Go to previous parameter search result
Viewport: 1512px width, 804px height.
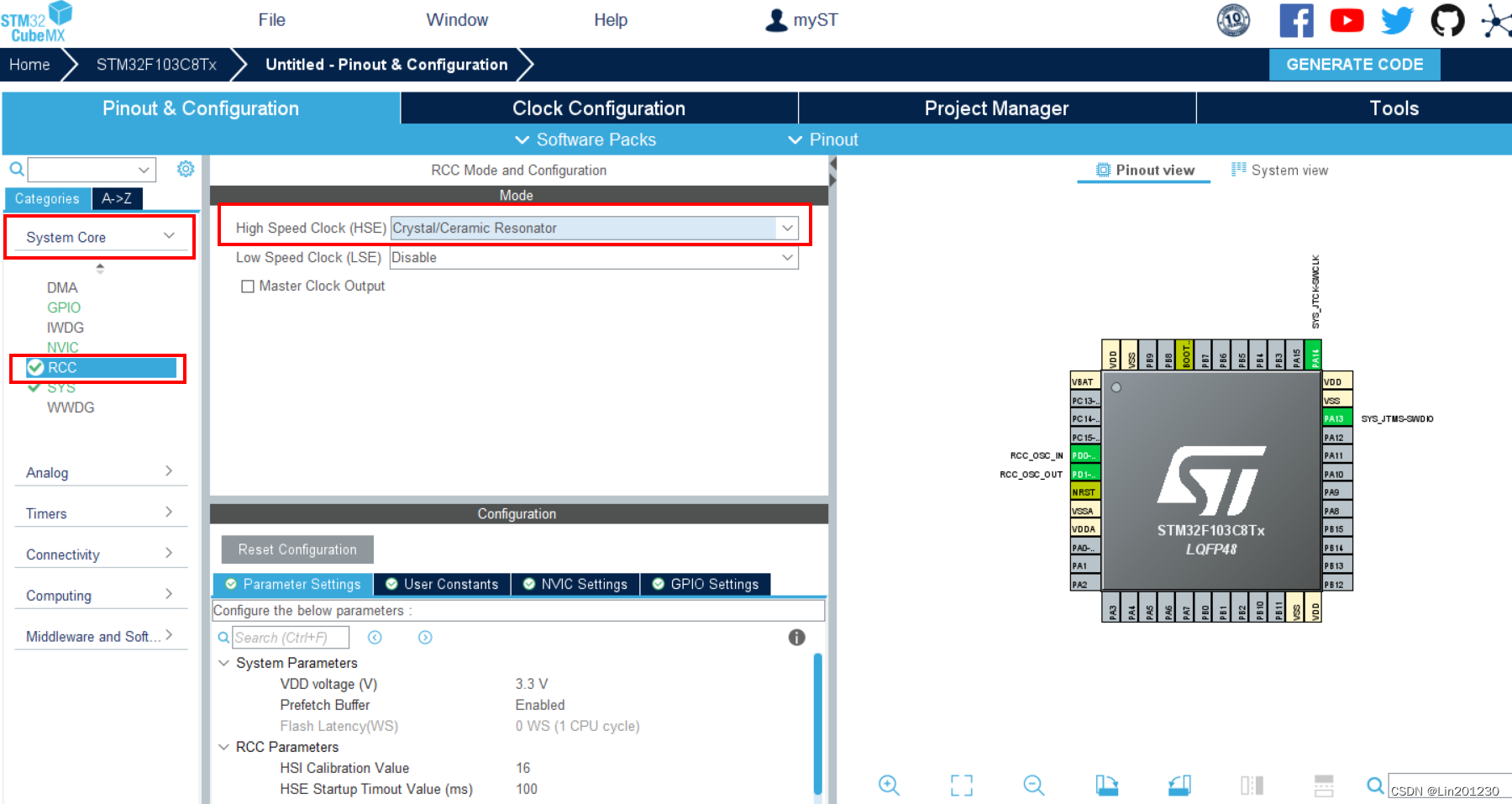click(375, 638)
